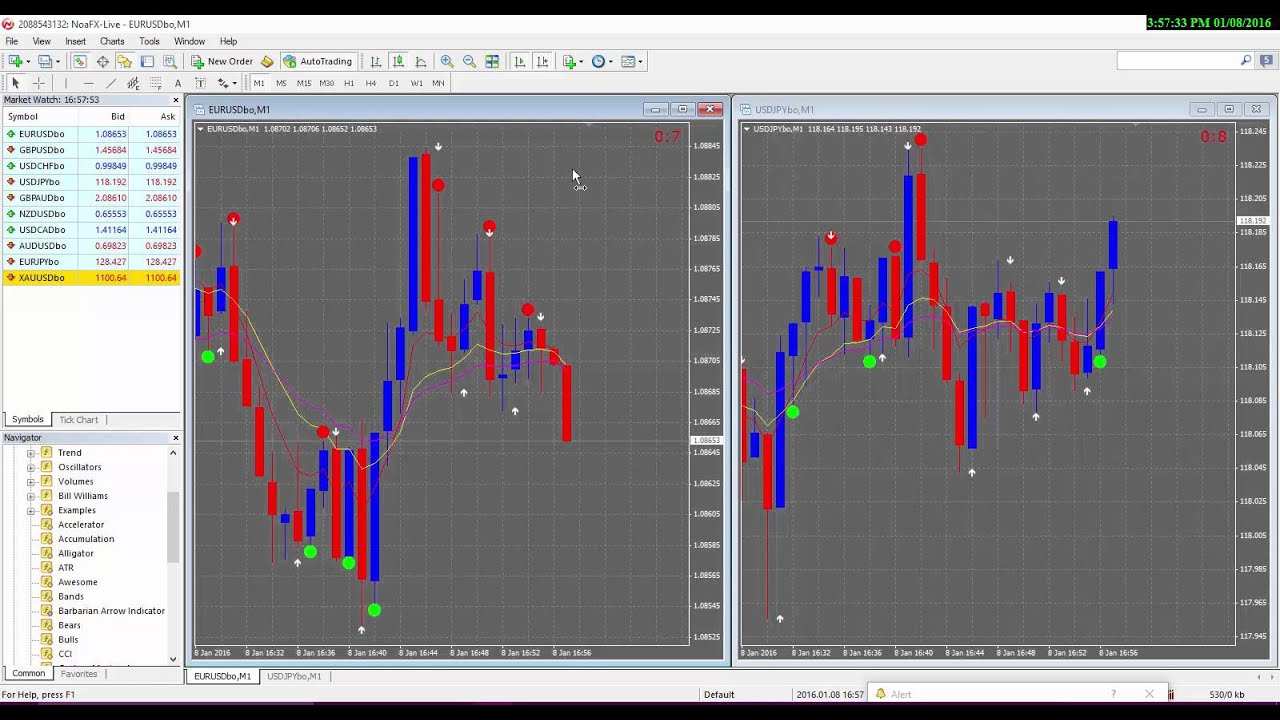
Task: Open the Strategy Tester toolbar icon
Action: 169,61
